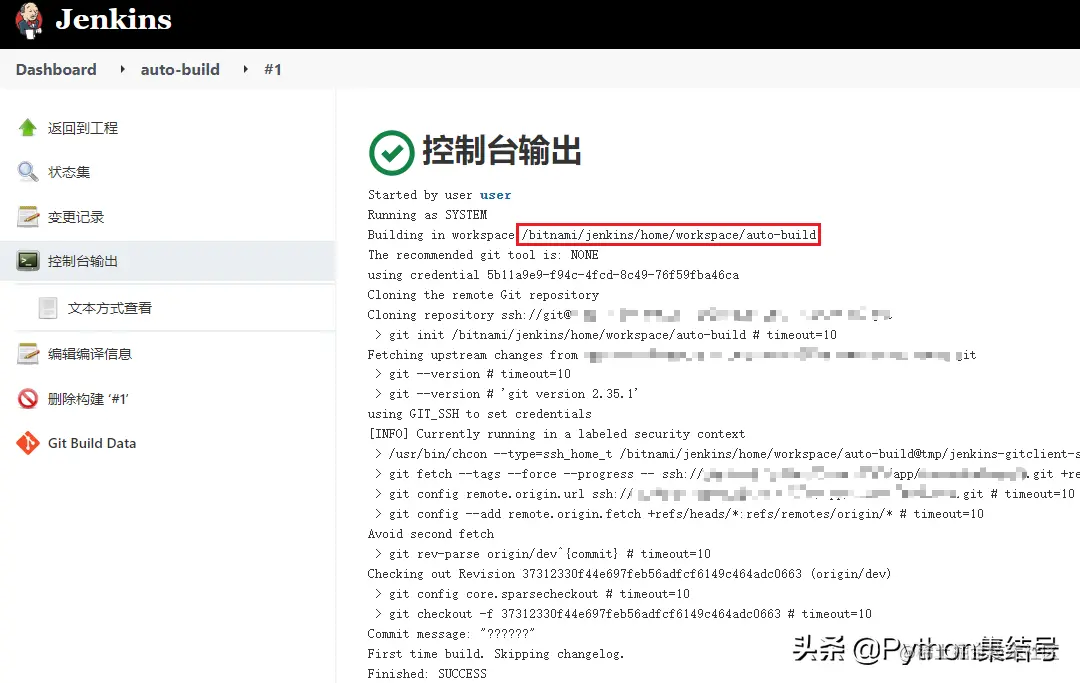Click the red delete icon for 删除构建 '#1'
1080x683 pixels.
coord(27,398)
